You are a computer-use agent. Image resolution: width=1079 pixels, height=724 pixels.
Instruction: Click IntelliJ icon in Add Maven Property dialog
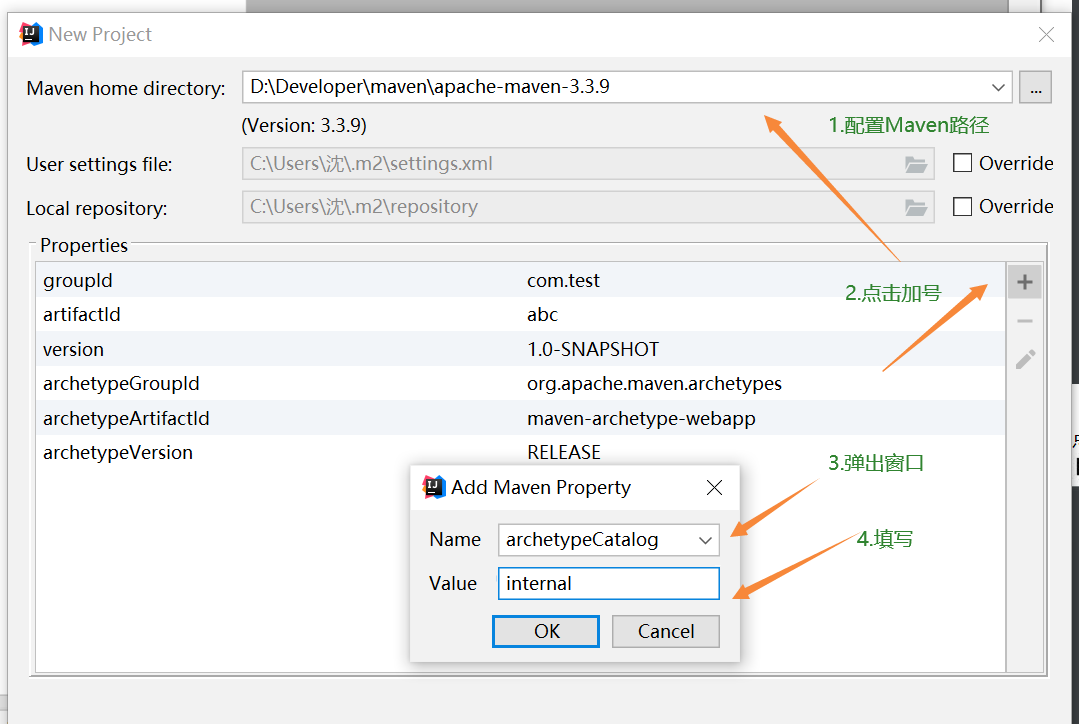pos(434,487)
